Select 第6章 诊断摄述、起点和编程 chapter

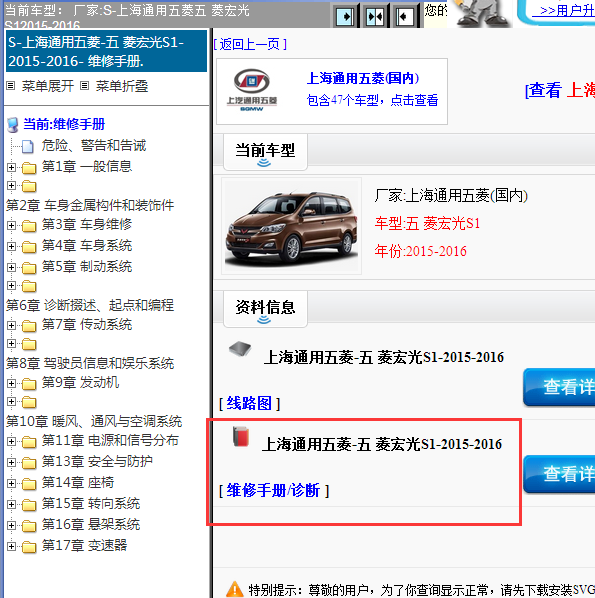coord(90,305)
